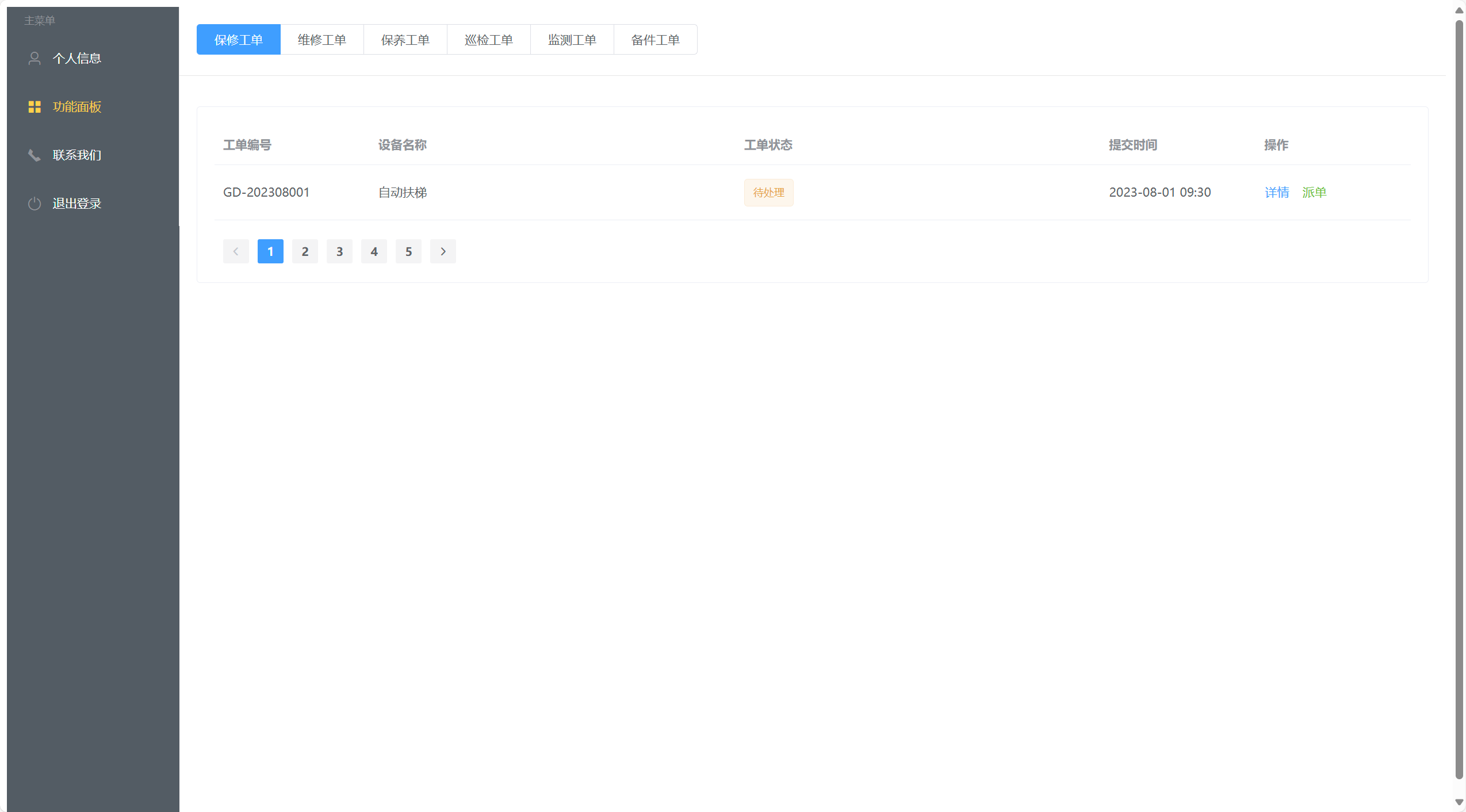This screenshot has width=1466, height=812.
Task: Click the 待处理 status tag
Action: tap(768, 193)
